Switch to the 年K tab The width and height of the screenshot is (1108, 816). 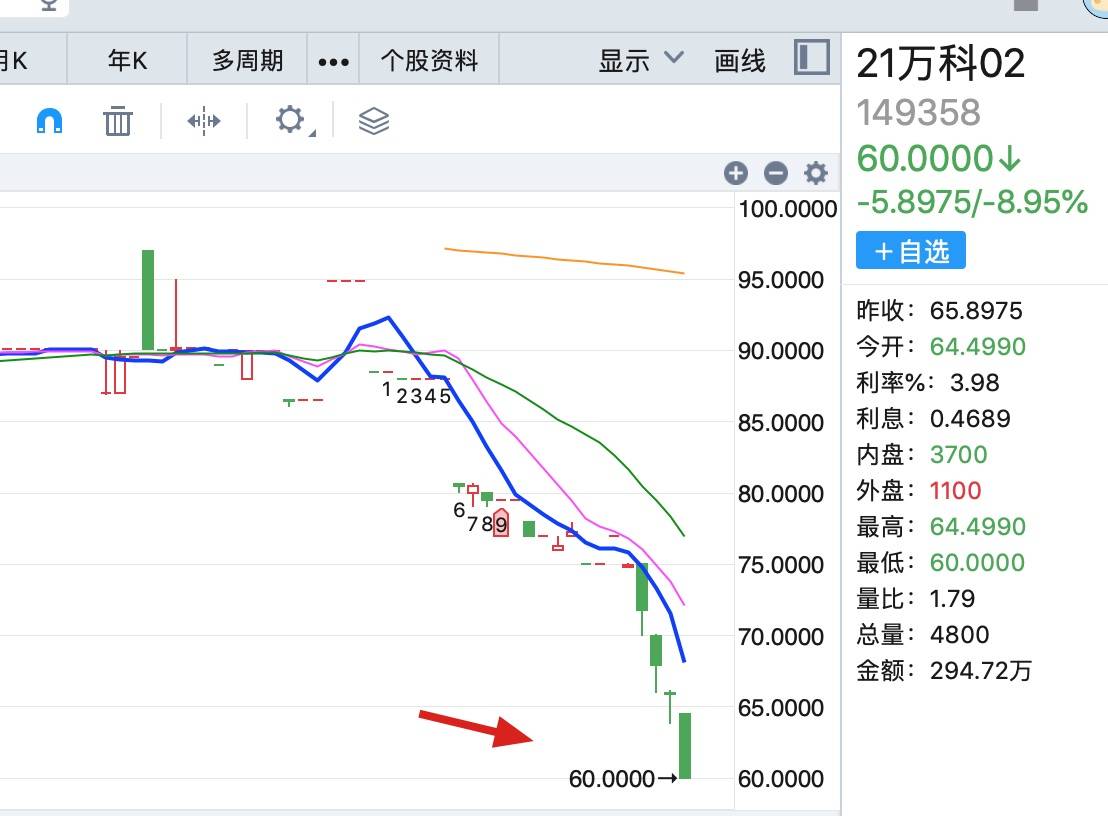coord(127,60)
